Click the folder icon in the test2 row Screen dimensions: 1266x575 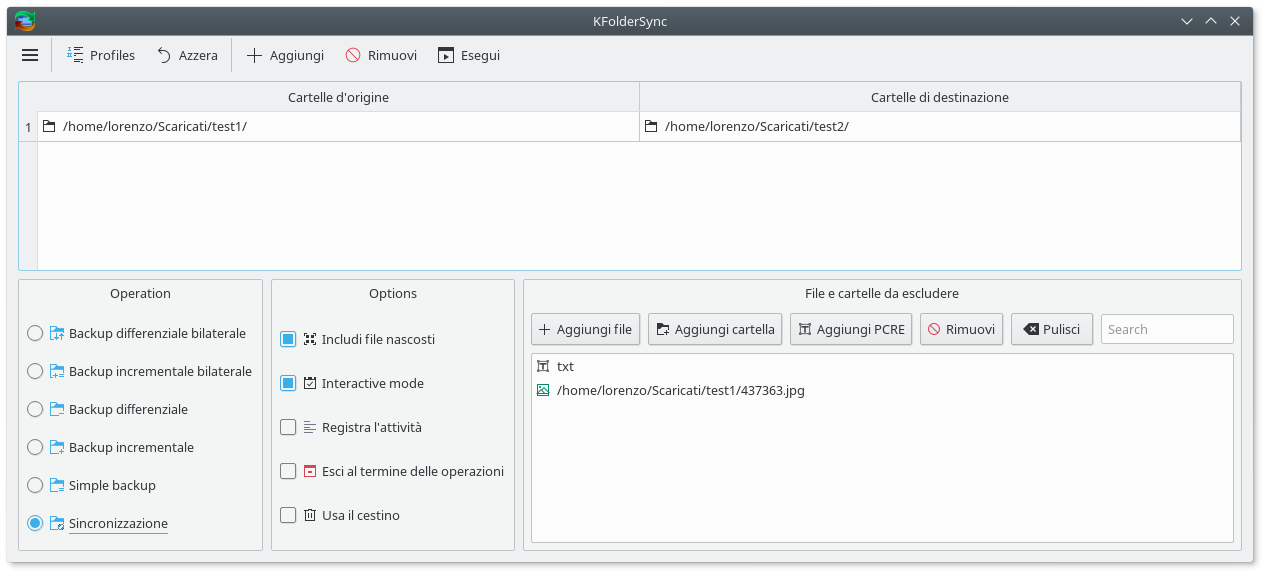click(x=651, y=127)
